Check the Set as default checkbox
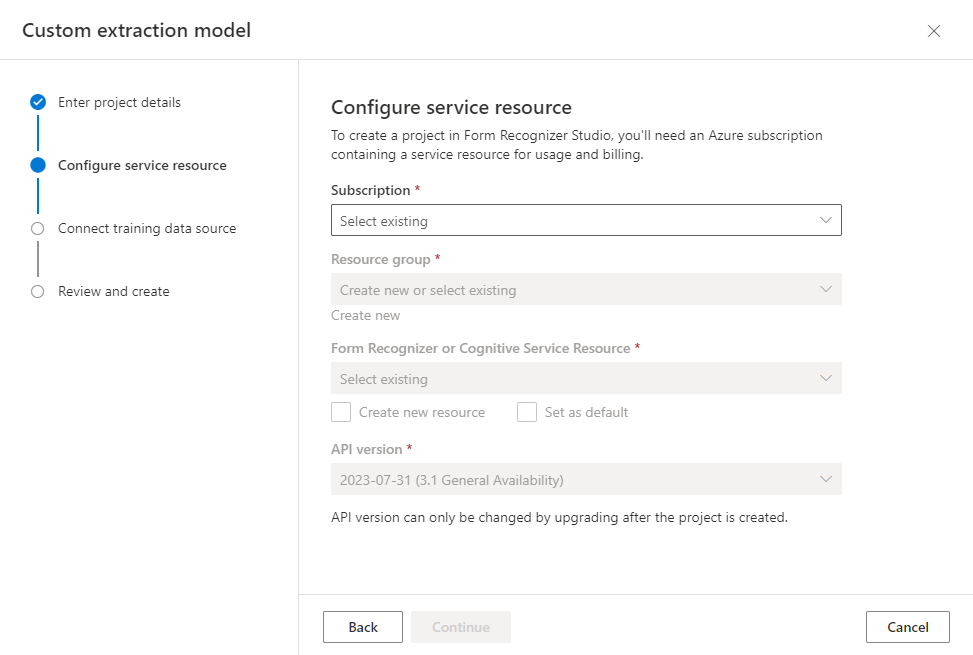This screenshot has height=655, width=973. point(527,412)
